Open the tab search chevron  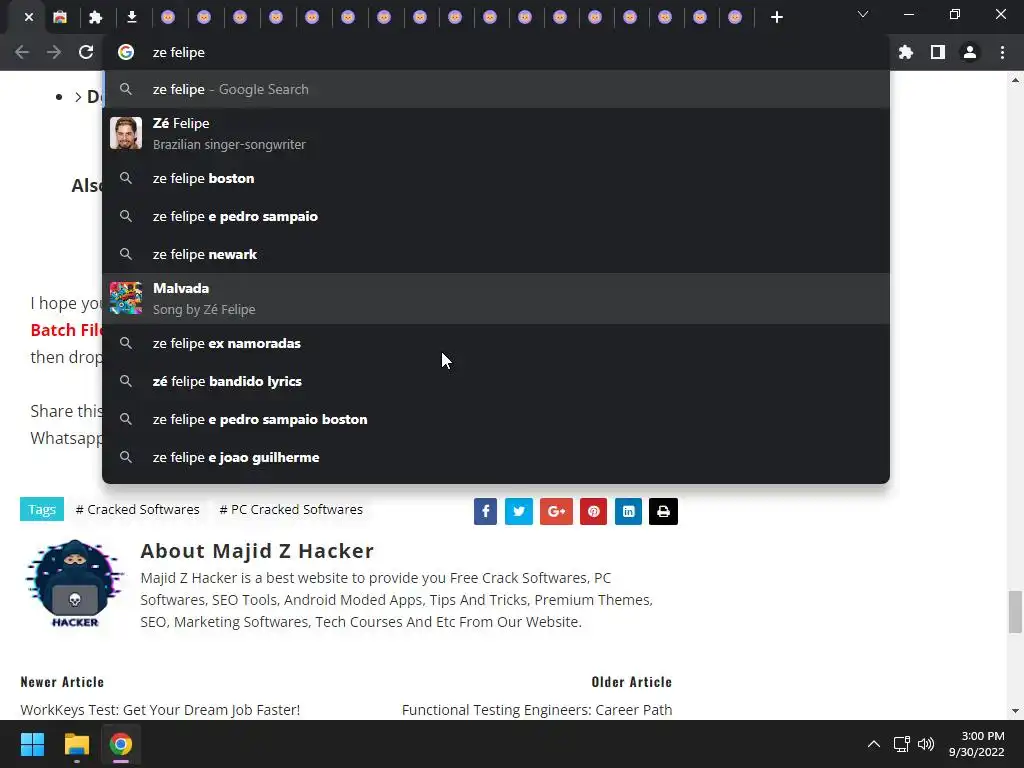863,14
